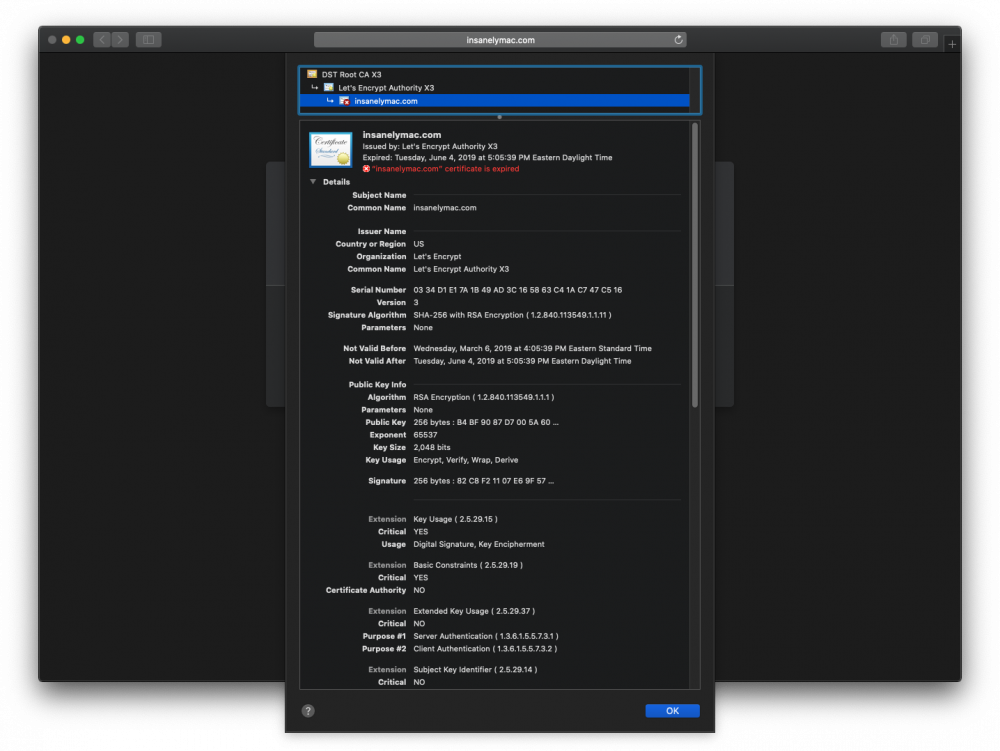Go forward with the Safari forward arrow
This screenshot has width=1000, height=751.
tap(120, 40)
